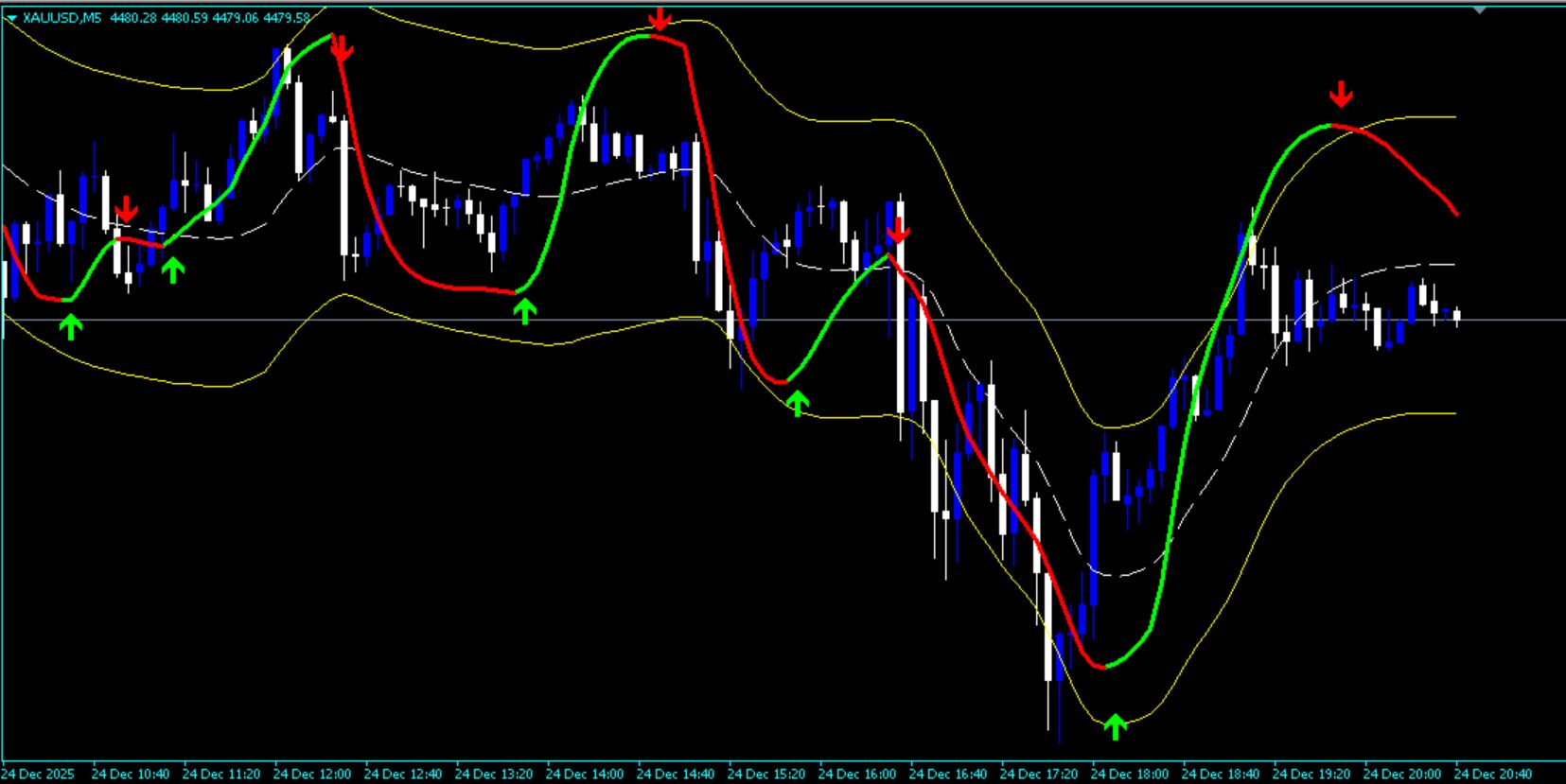Screen dimensions: 1566x784
Task: Click the red sell arrow just after 24 Dec 12:00
Action: click(342, 49)
